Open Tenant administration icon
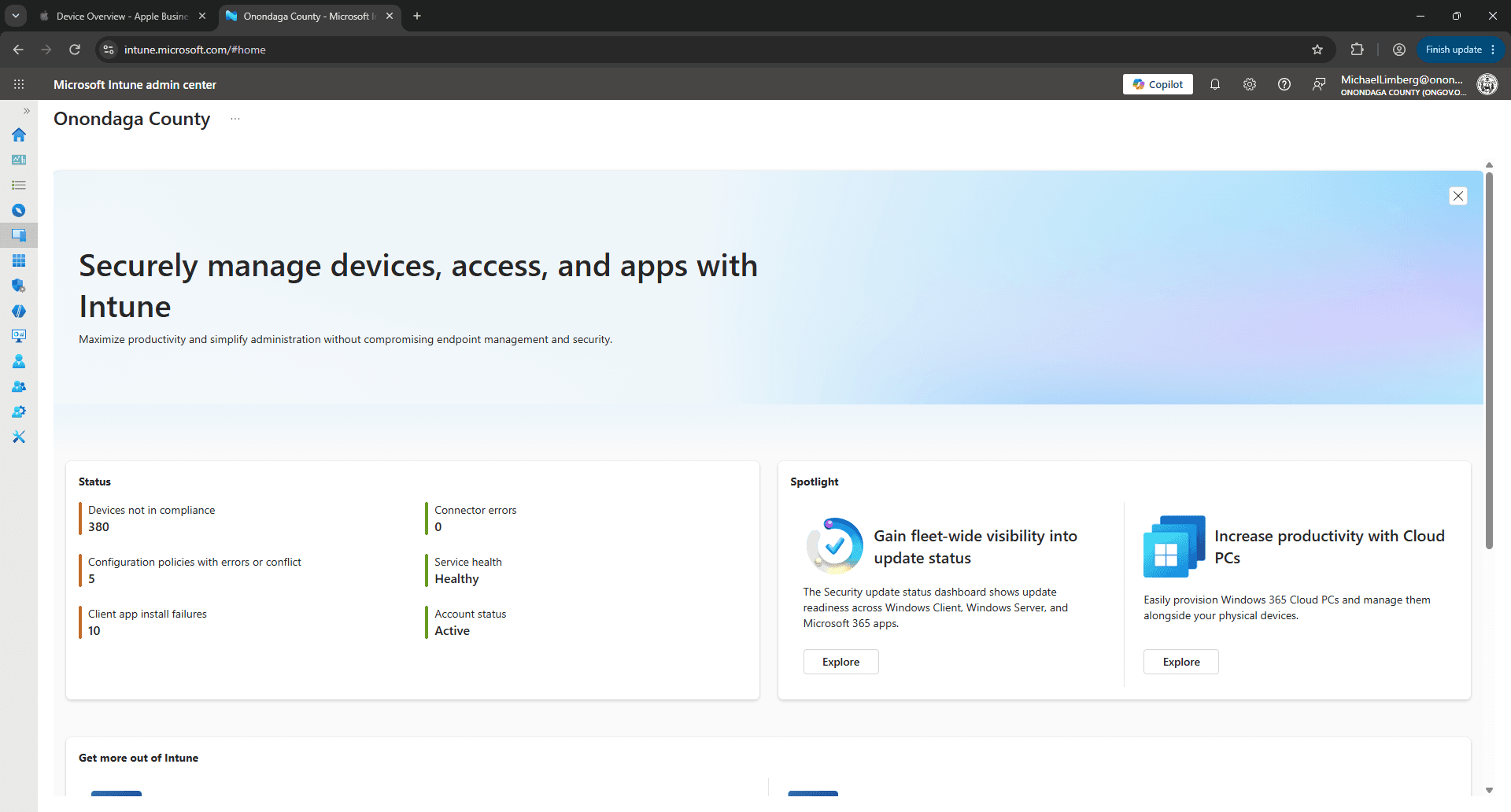 tap(19, 412)
